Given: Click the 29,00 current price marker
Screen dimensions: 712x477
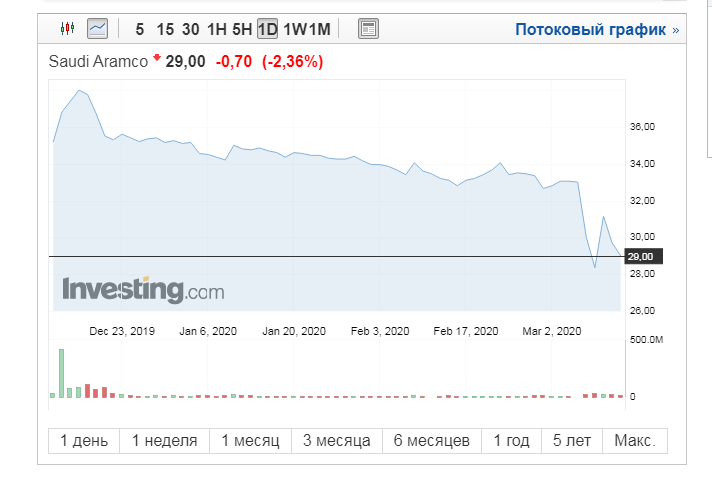Looking at the screenshot, I should click(x=643, y=257).
